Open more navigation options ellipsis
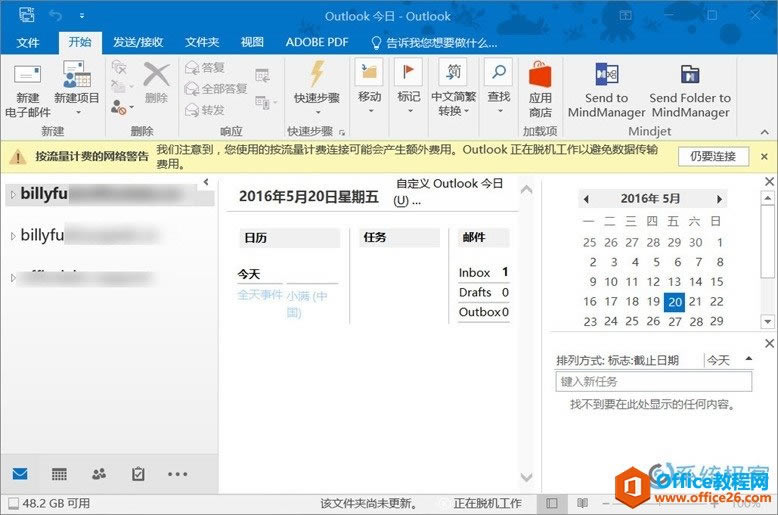 click(178, 474)
